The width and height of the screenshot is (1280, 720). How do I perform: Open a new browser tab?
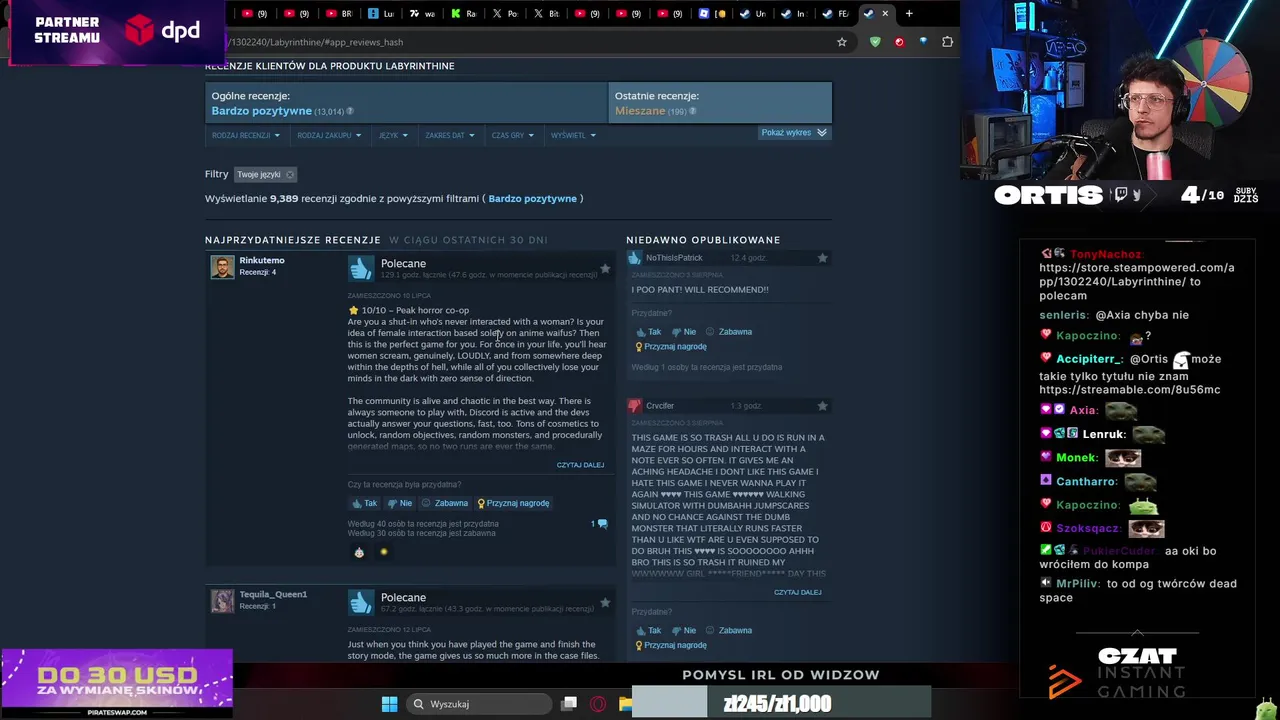[x=909, y=14]
